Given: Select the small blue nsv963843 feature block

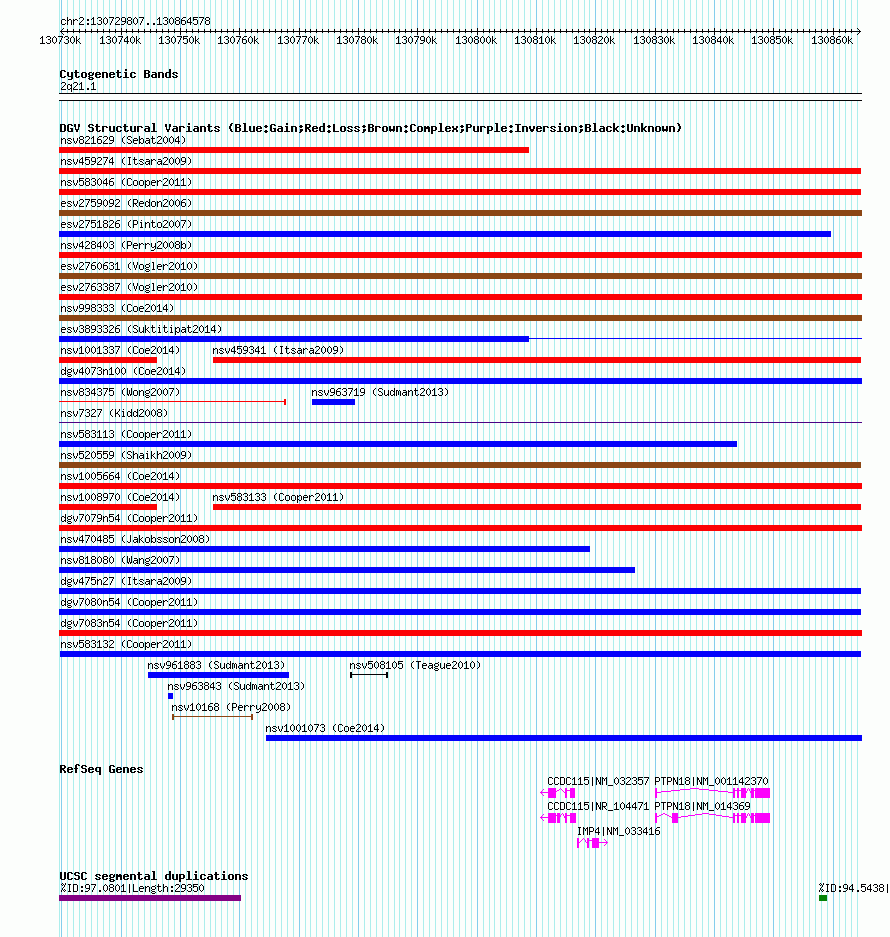Looking at the screenshot, I should tap(170, 696).
